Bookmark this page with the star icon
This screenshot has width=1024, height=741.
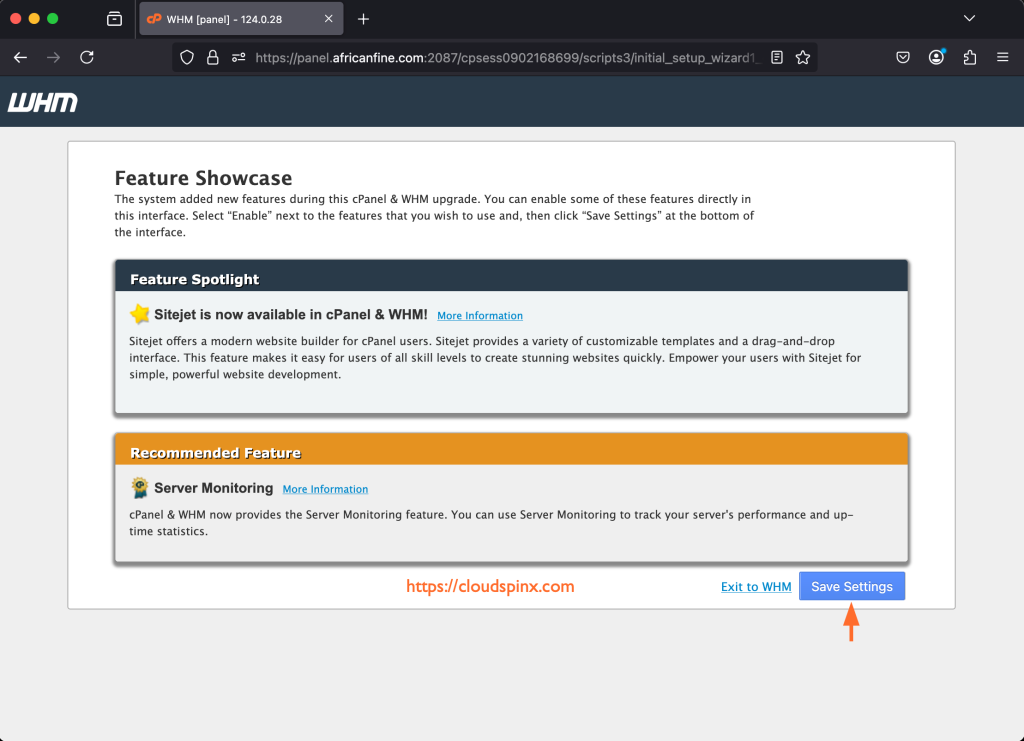click(x=802, y=58)
